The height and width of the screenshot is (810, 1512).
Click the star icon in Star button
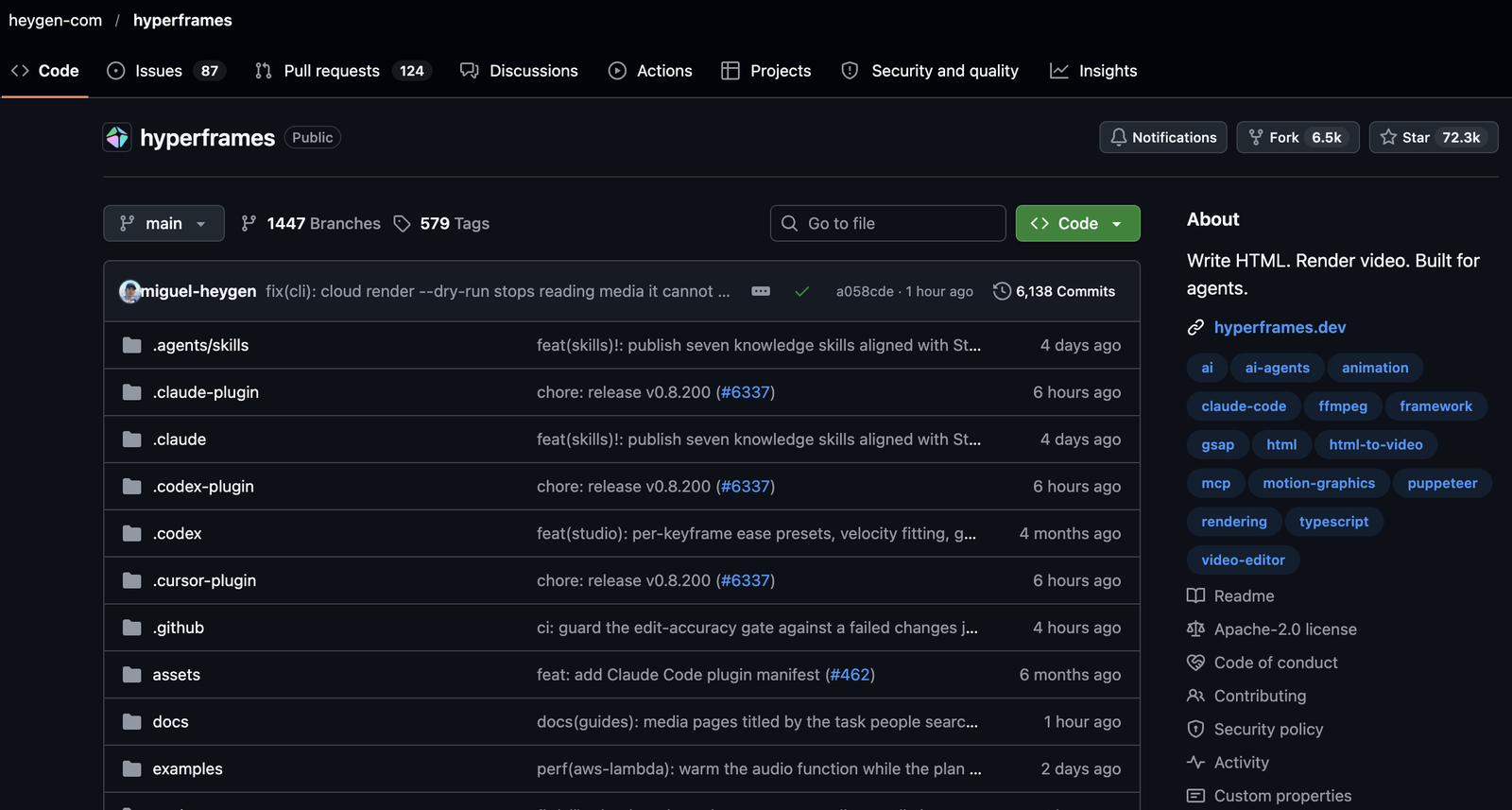coord(1388,137)
